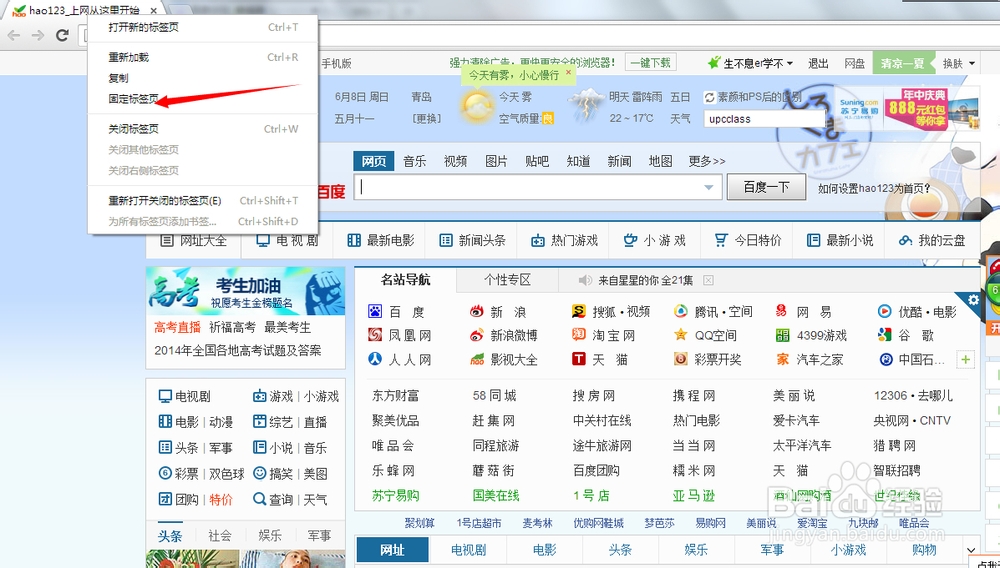Open the 今日特价 navigation link
The image size is (1000, 568).
pyautogui.click(x=747, y=240)
